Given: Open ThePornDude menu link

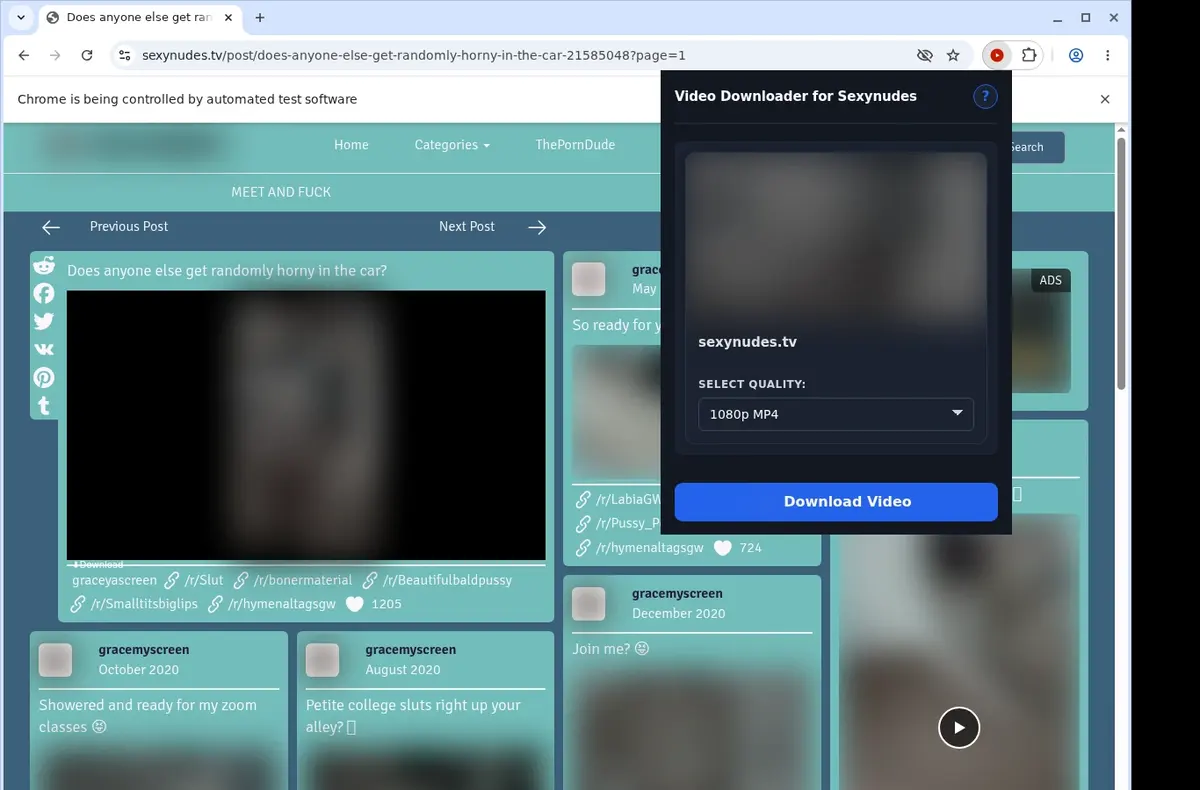Looking at the screenshot, I should (x=575, y=145).
